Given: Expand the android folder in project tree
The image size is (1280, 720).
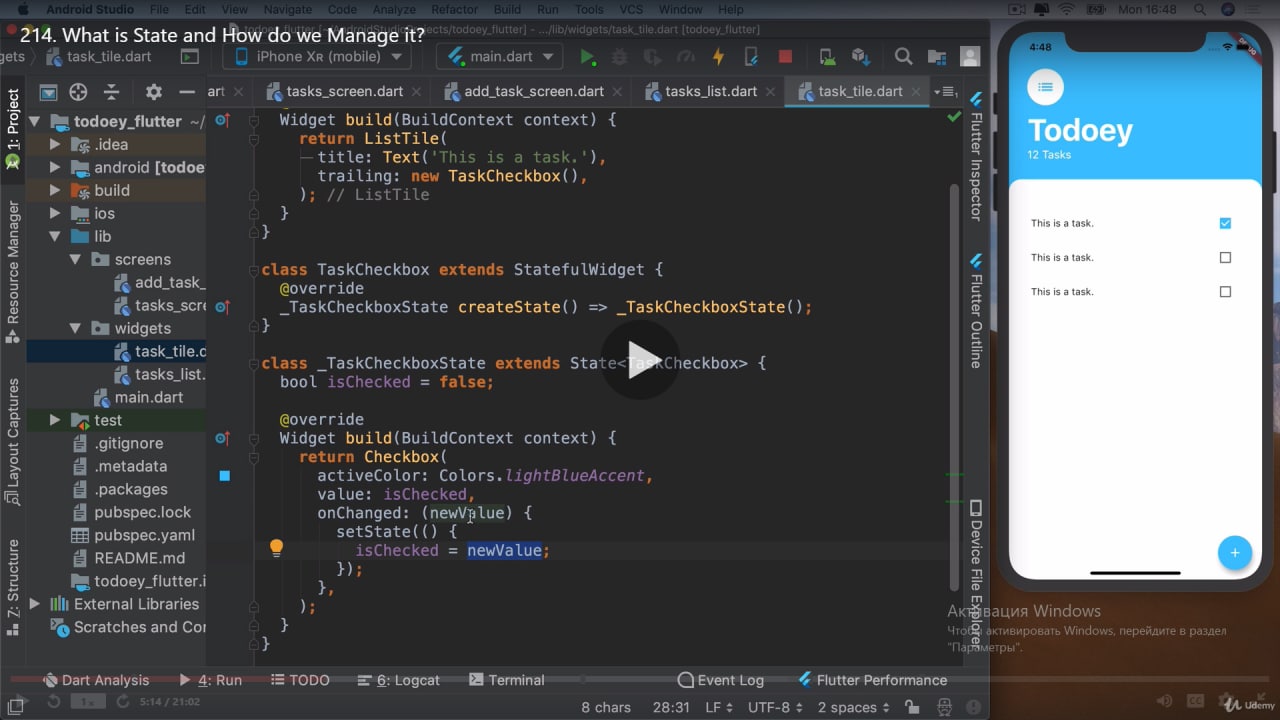Looking at the screenshot, I should click(55, 168).
